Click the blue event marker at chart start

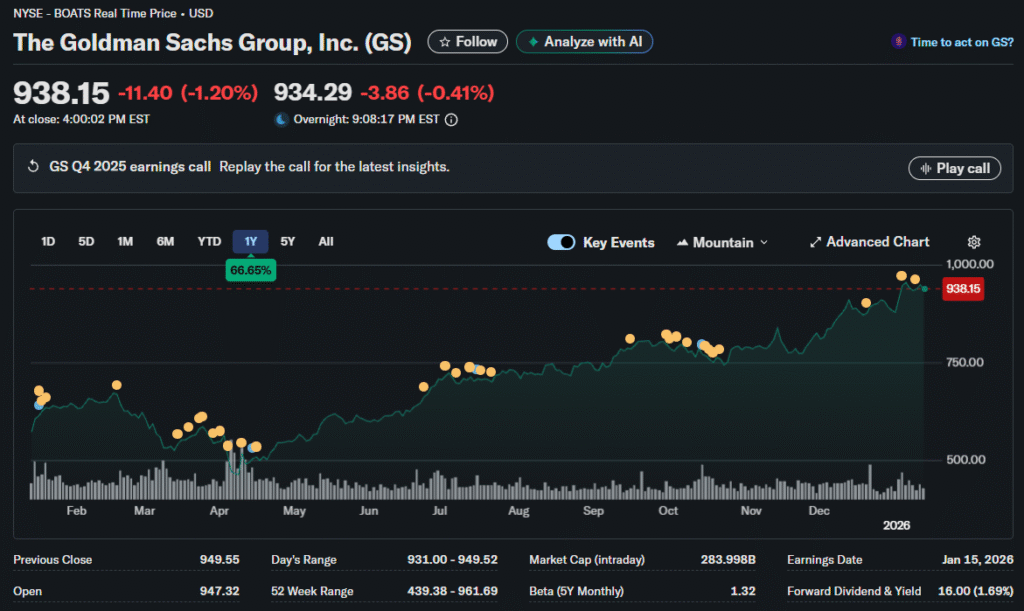click(39, 405)
